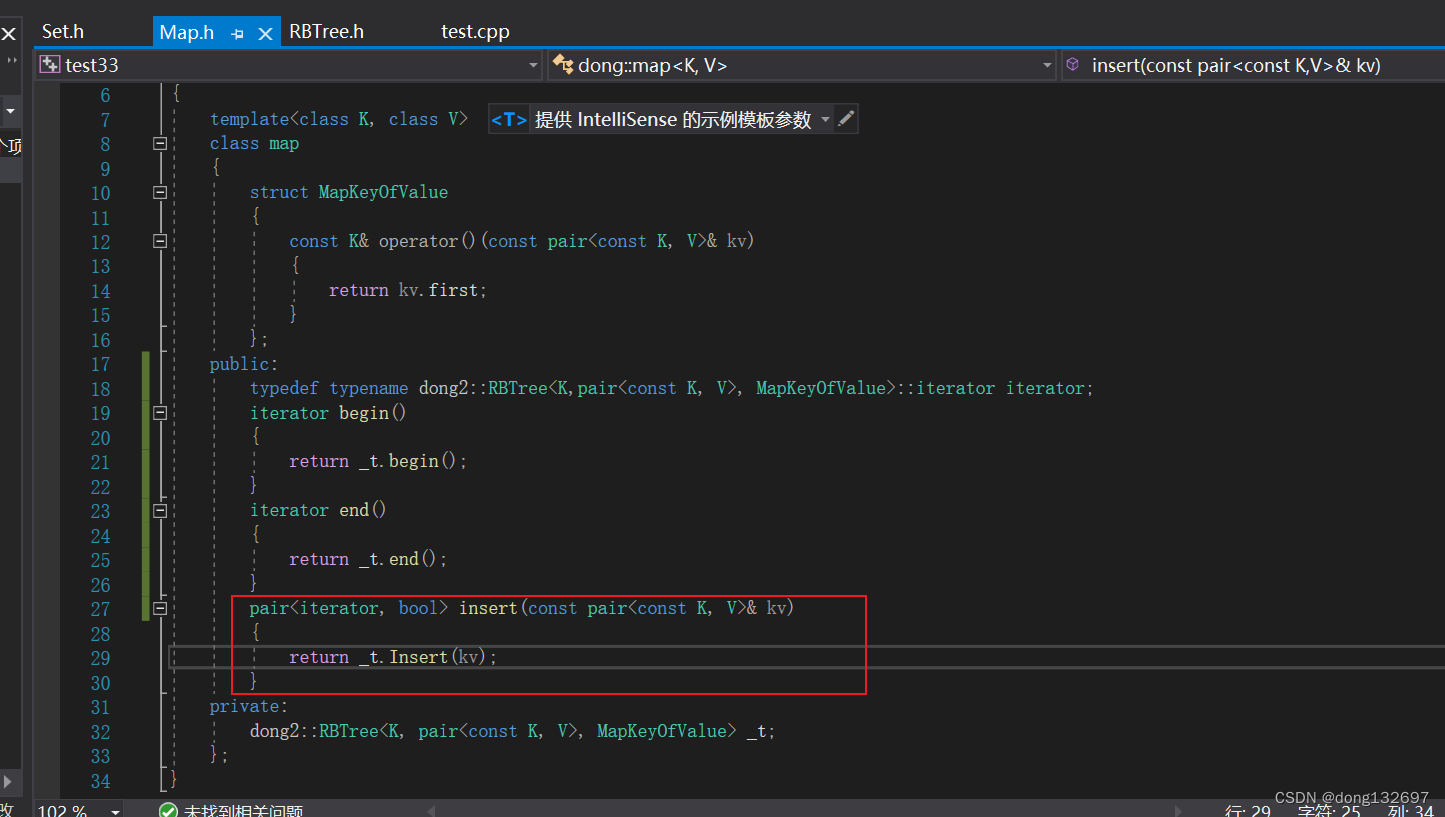This screenshot has width=1445, height=817.
Task: Select the Map.h tab
Action: (187, 32)
